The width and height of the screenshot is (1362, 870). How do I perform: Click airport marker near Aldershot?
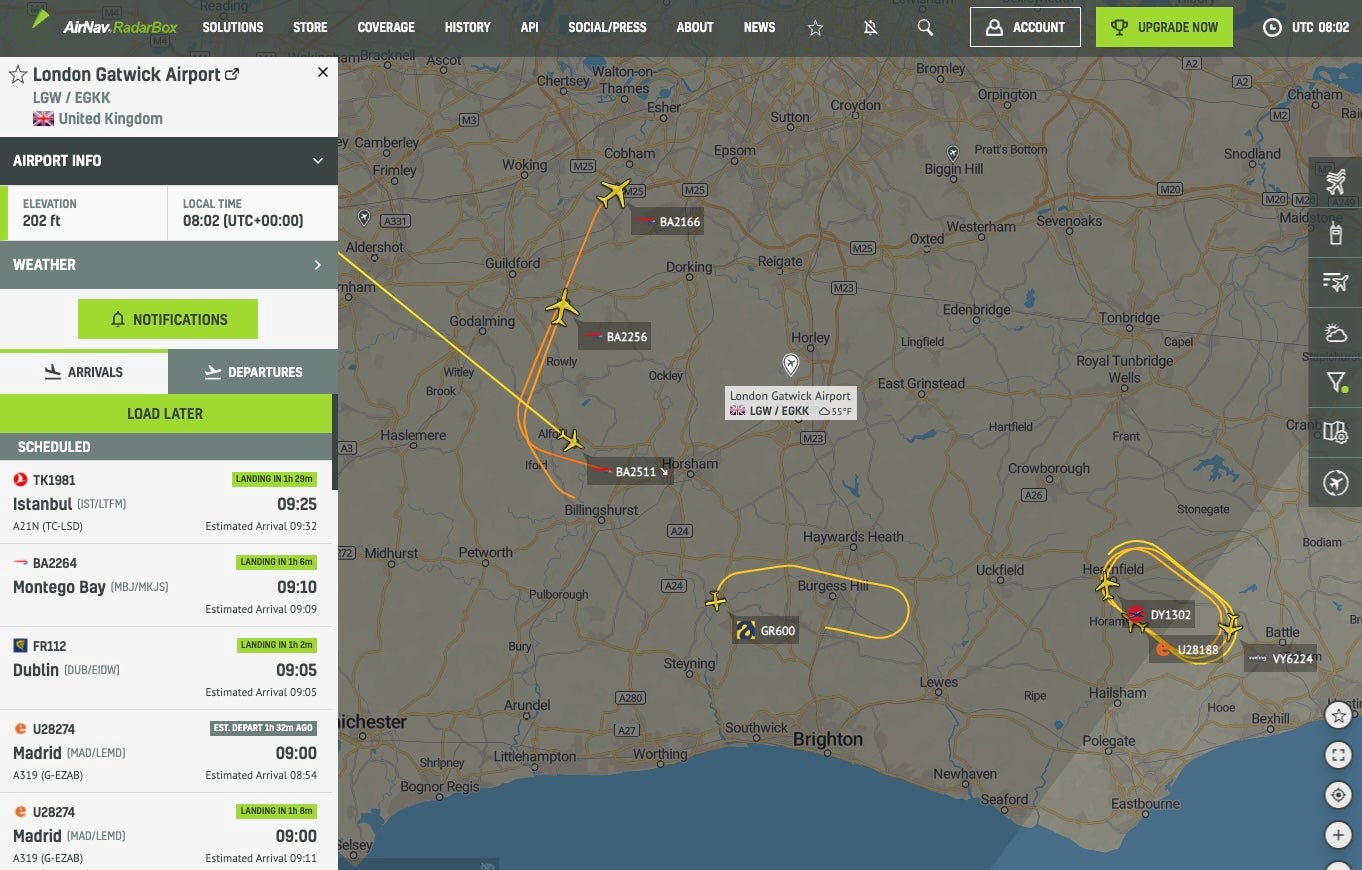pyautogui.click(x=364, y=217)
